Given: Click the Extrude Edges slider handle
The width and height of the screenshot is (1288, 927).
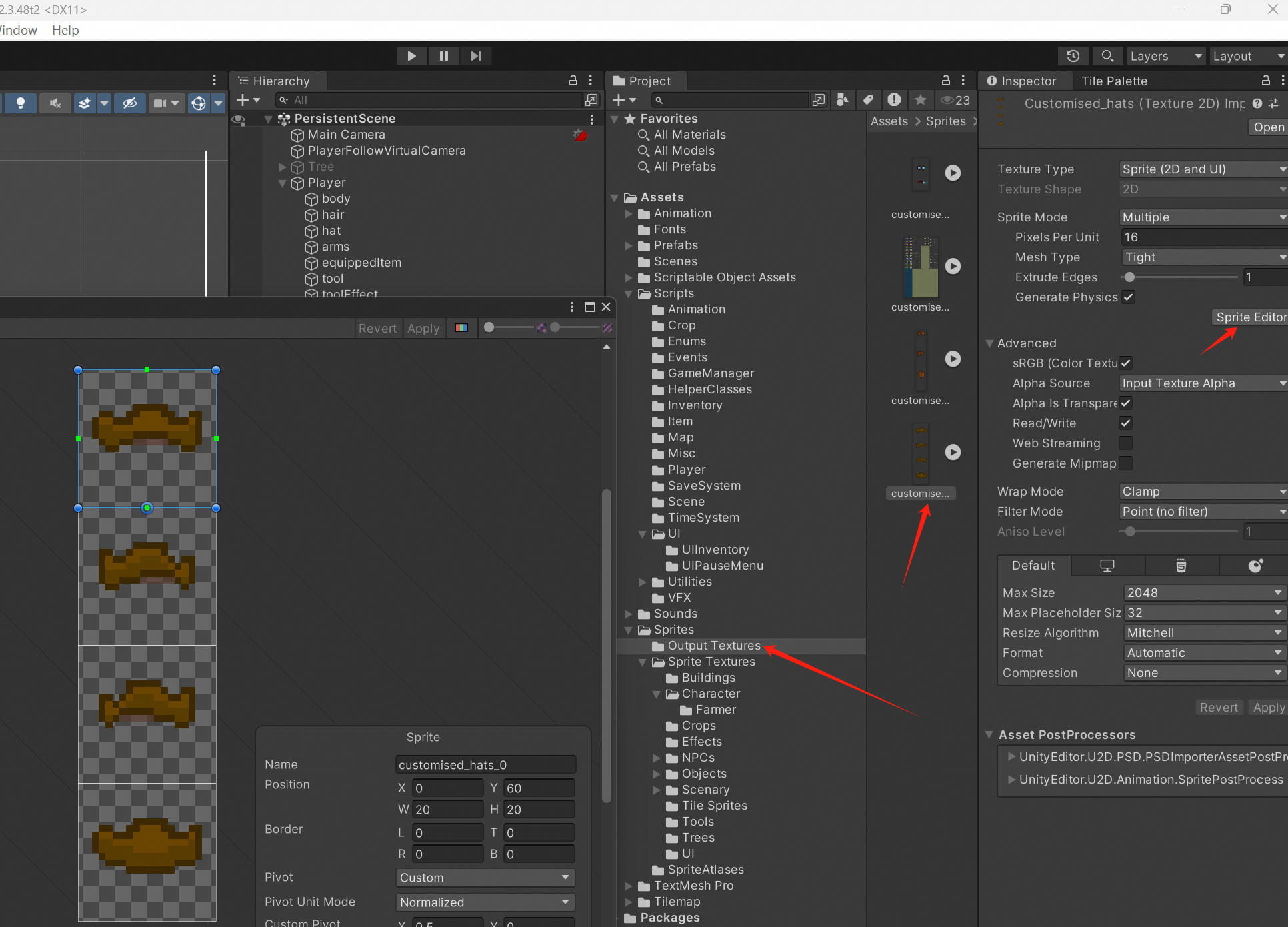Looking at the screenshot, I should tap(1129, 277).
